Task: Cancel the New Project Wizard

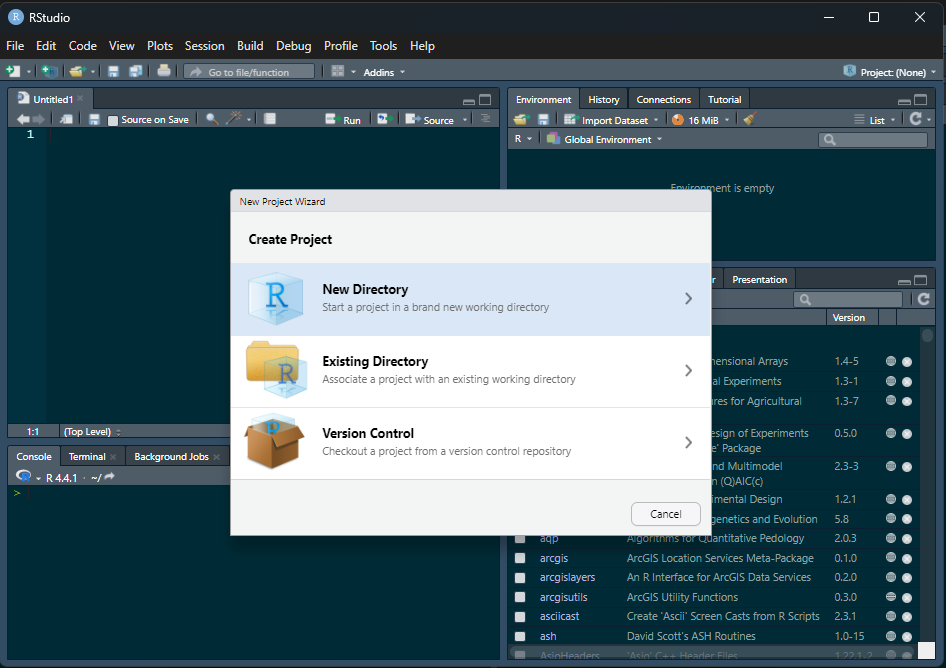Action: pos(665,513)
